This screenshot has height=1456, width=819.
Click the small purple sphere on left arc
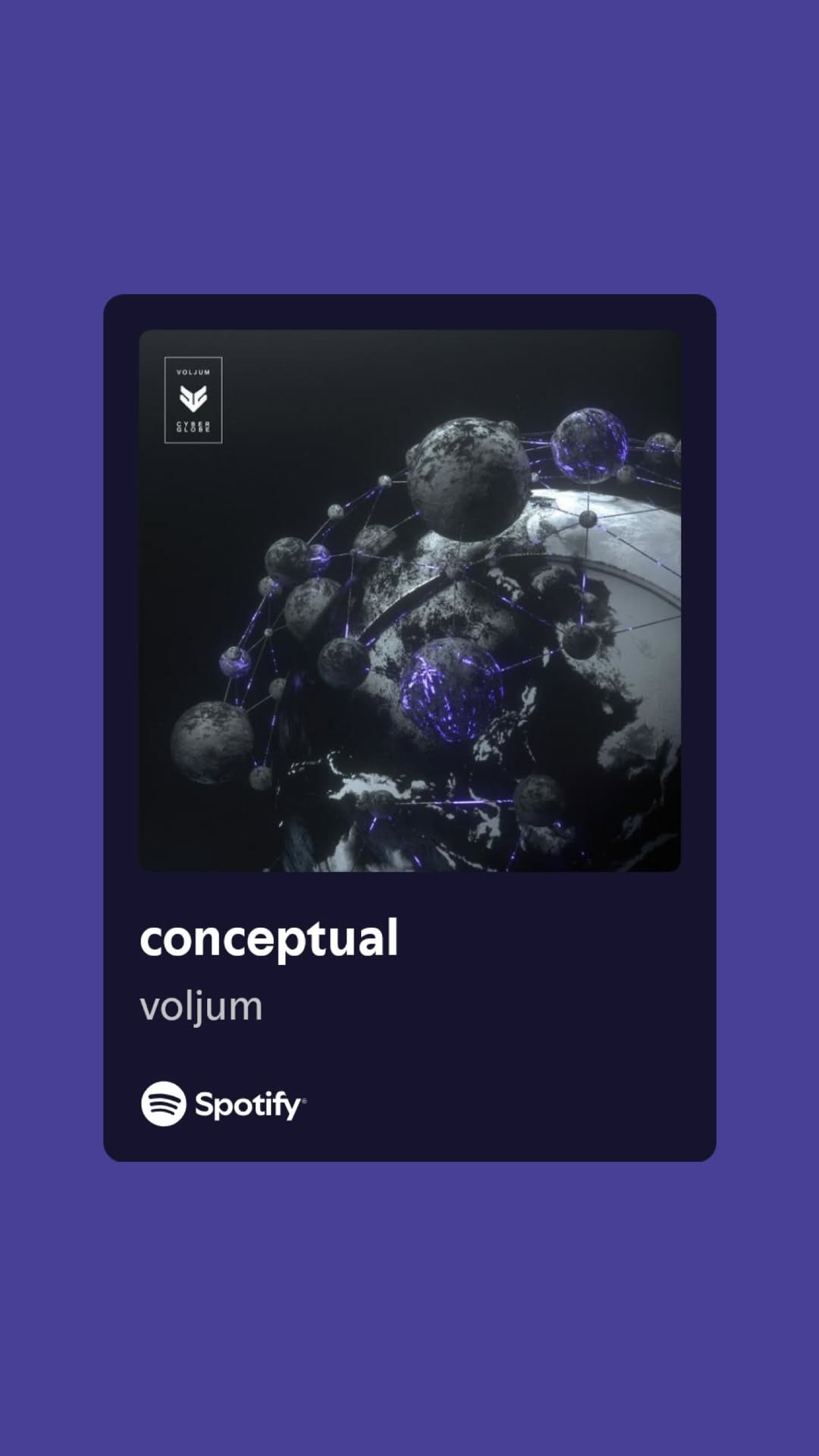tap(235, 662)
